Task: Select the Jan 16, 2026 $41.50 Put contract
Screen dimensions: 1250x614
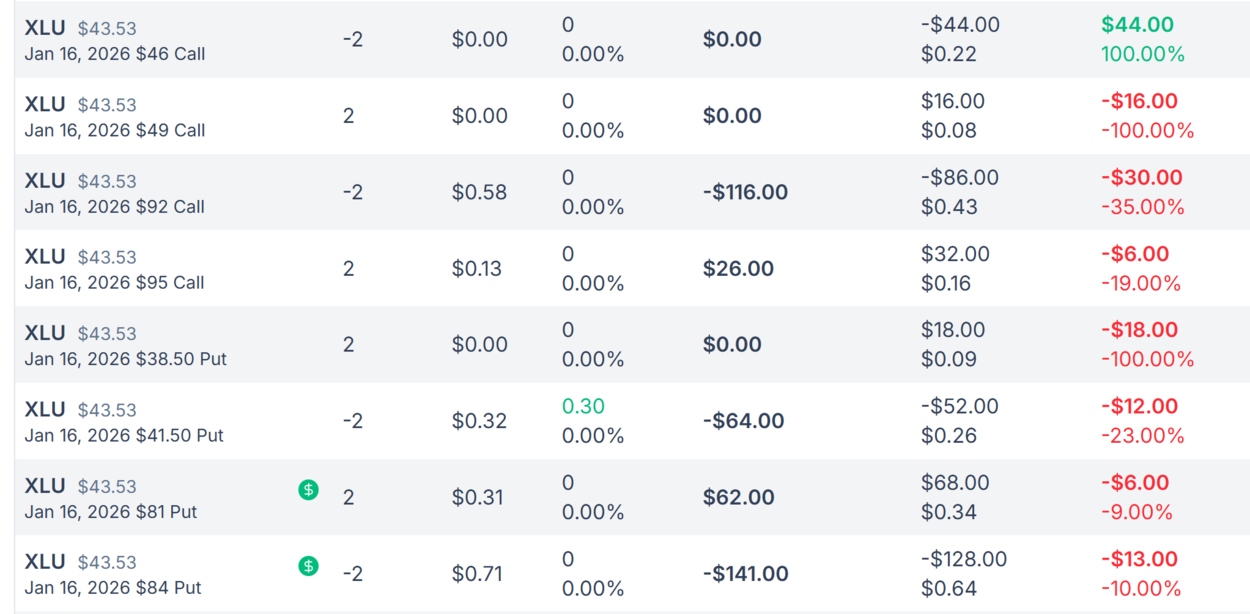Action: pos(124,436)
